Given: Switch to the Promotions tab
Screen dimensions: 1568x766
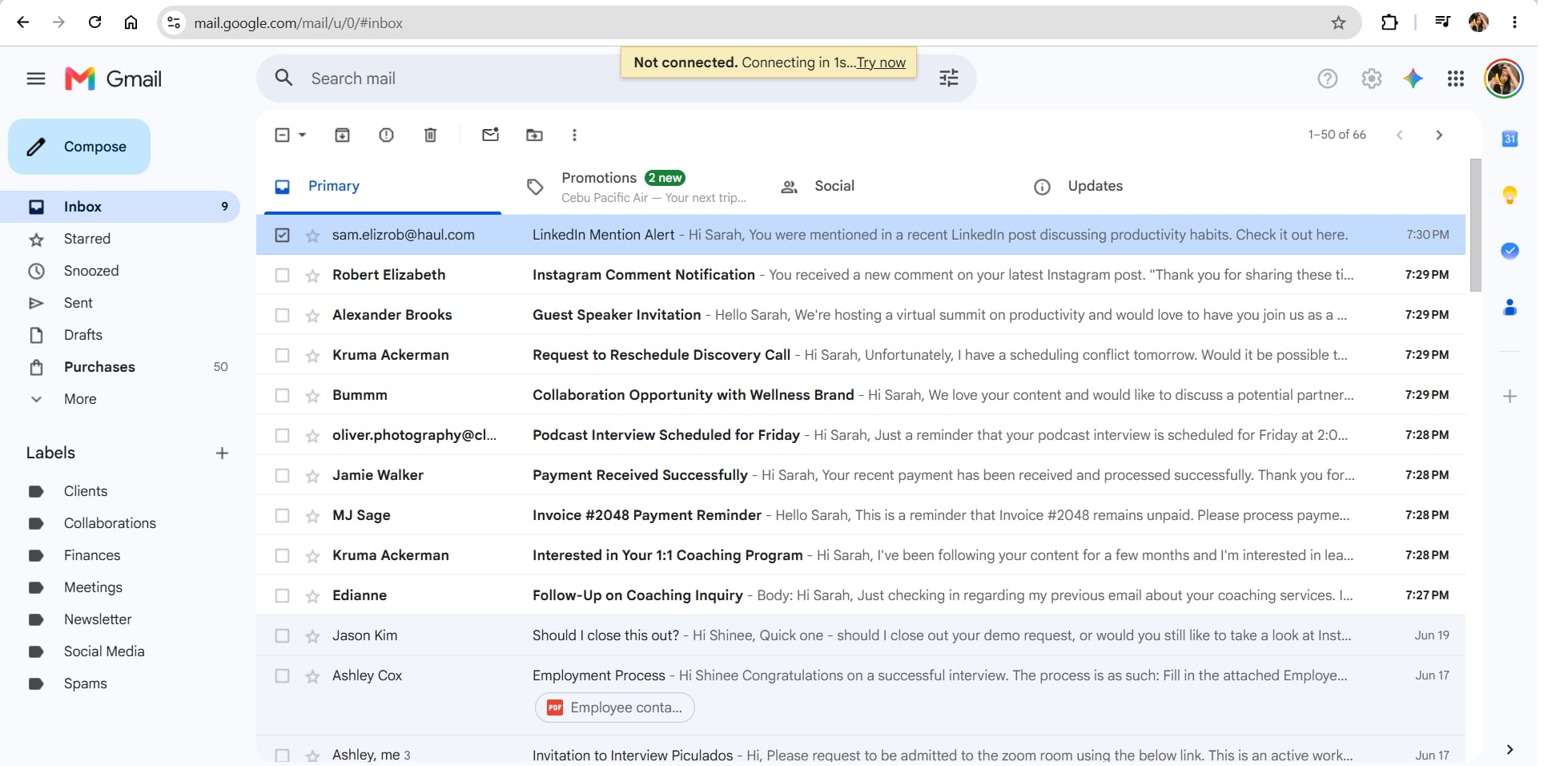Looking at the screenshot, I should [637, 187].
